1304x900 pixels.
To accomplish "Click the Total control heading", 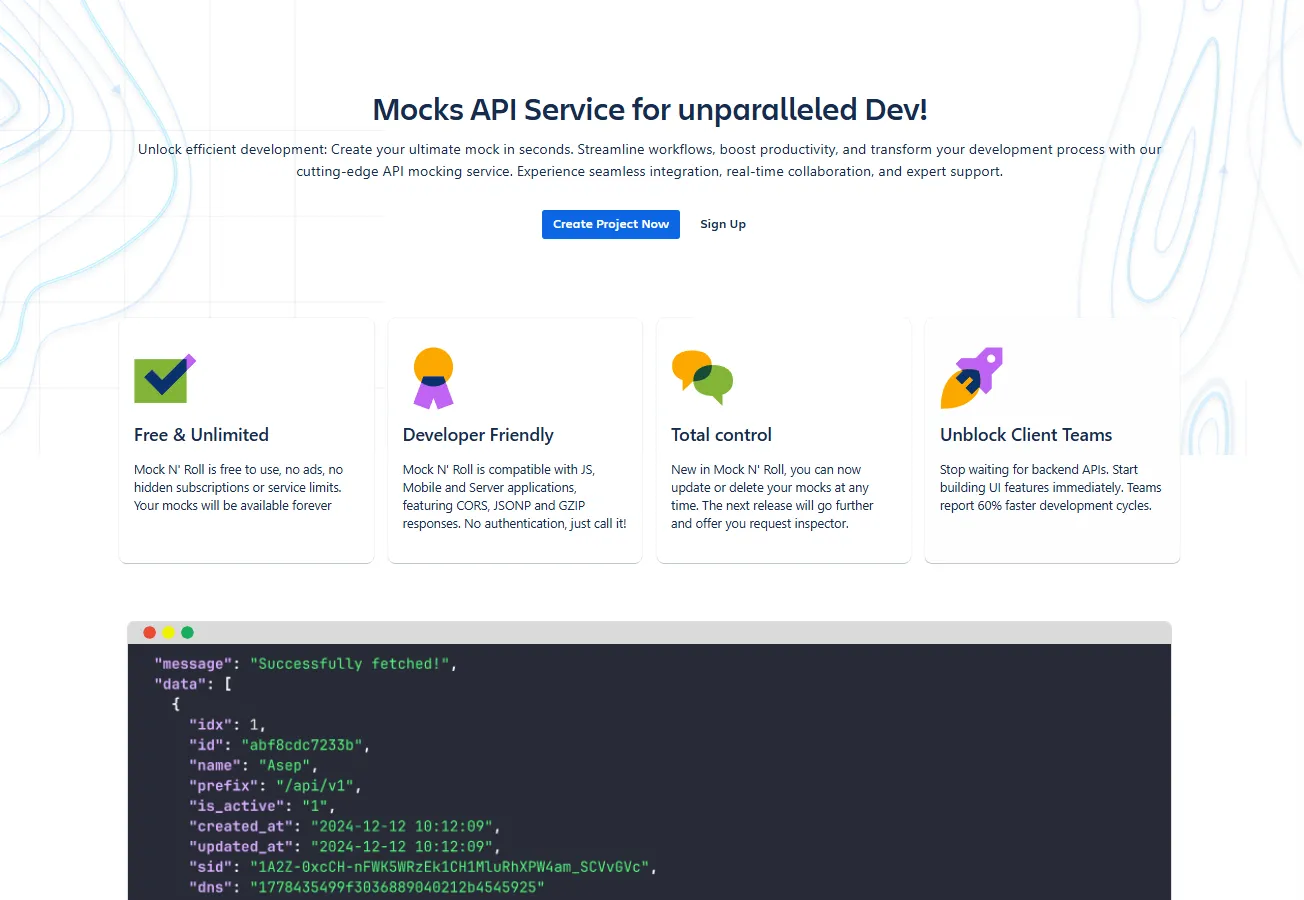I will pos(721,435).
